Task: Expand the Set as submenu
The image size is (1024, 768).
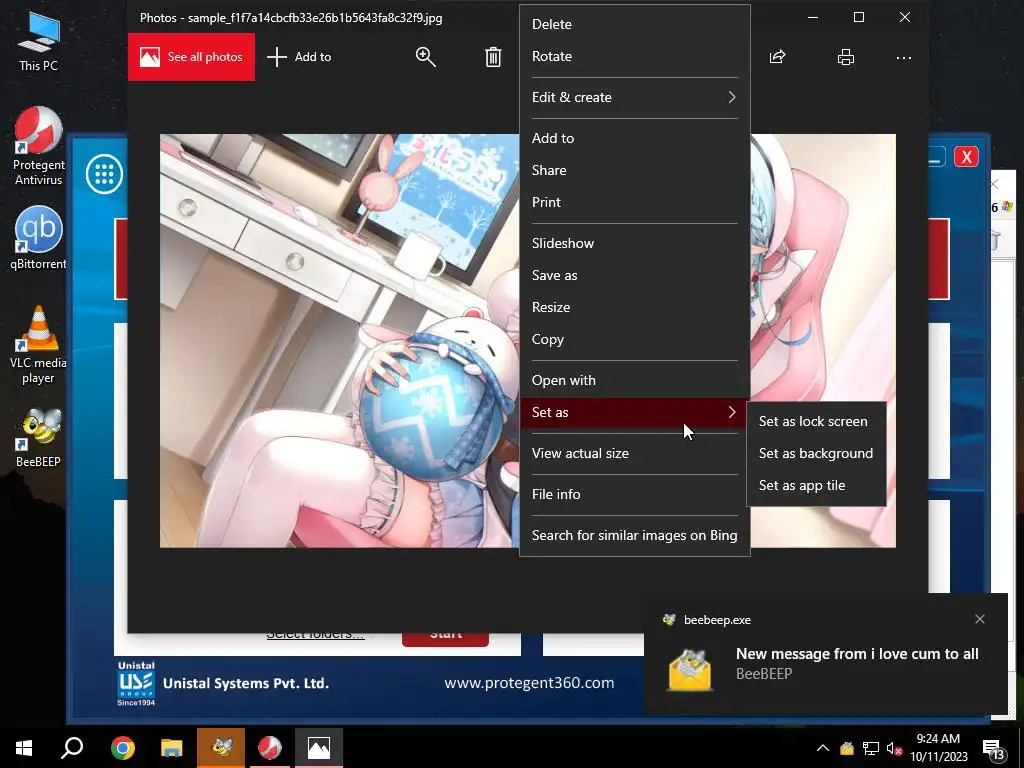Action: click(x=634, y=412)
